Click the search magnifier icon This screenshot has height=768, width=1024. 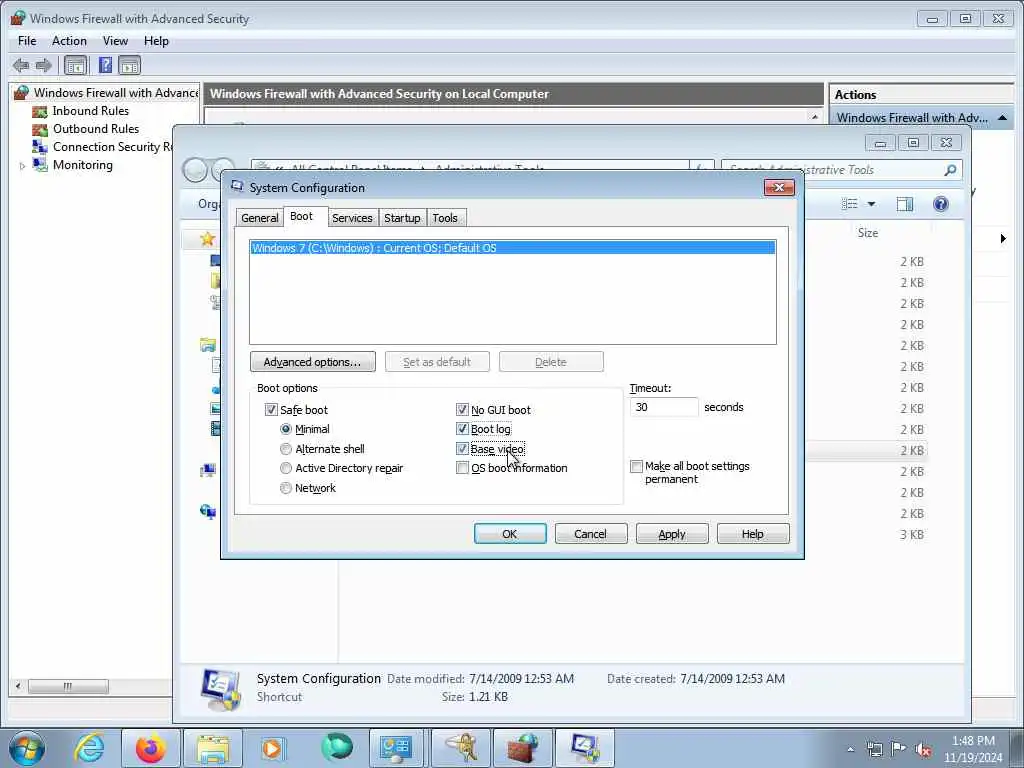click(x=950, y=170)
